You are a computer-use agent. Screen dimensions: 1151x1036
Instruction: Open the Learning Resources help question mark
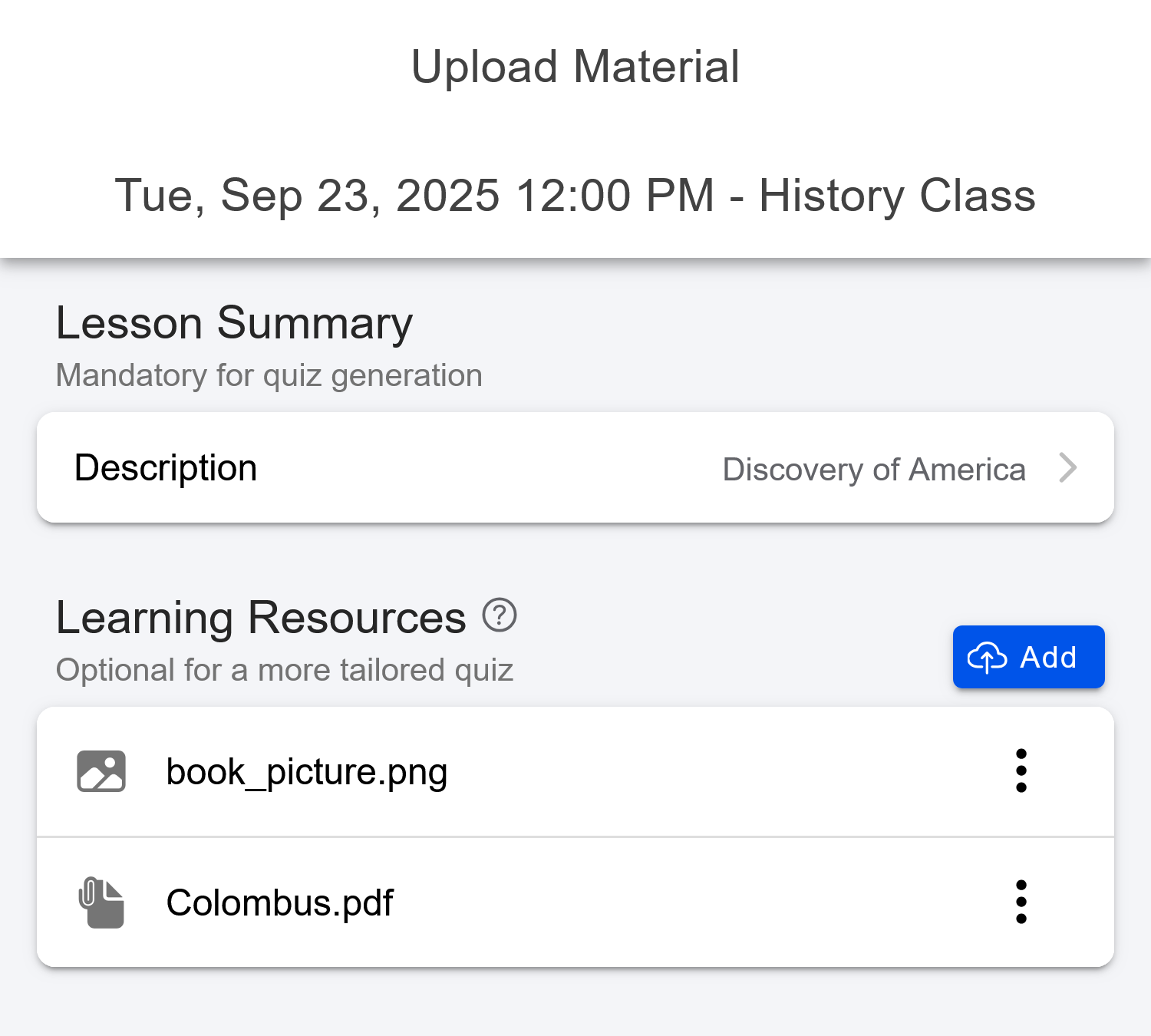point(500,615)
